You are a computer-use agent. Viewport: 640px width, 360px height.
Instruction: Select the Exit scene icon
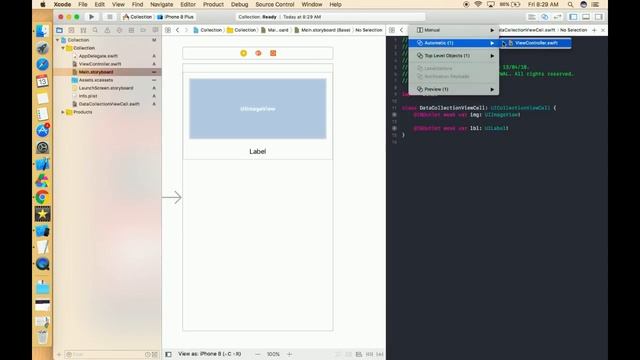(273, 53)
